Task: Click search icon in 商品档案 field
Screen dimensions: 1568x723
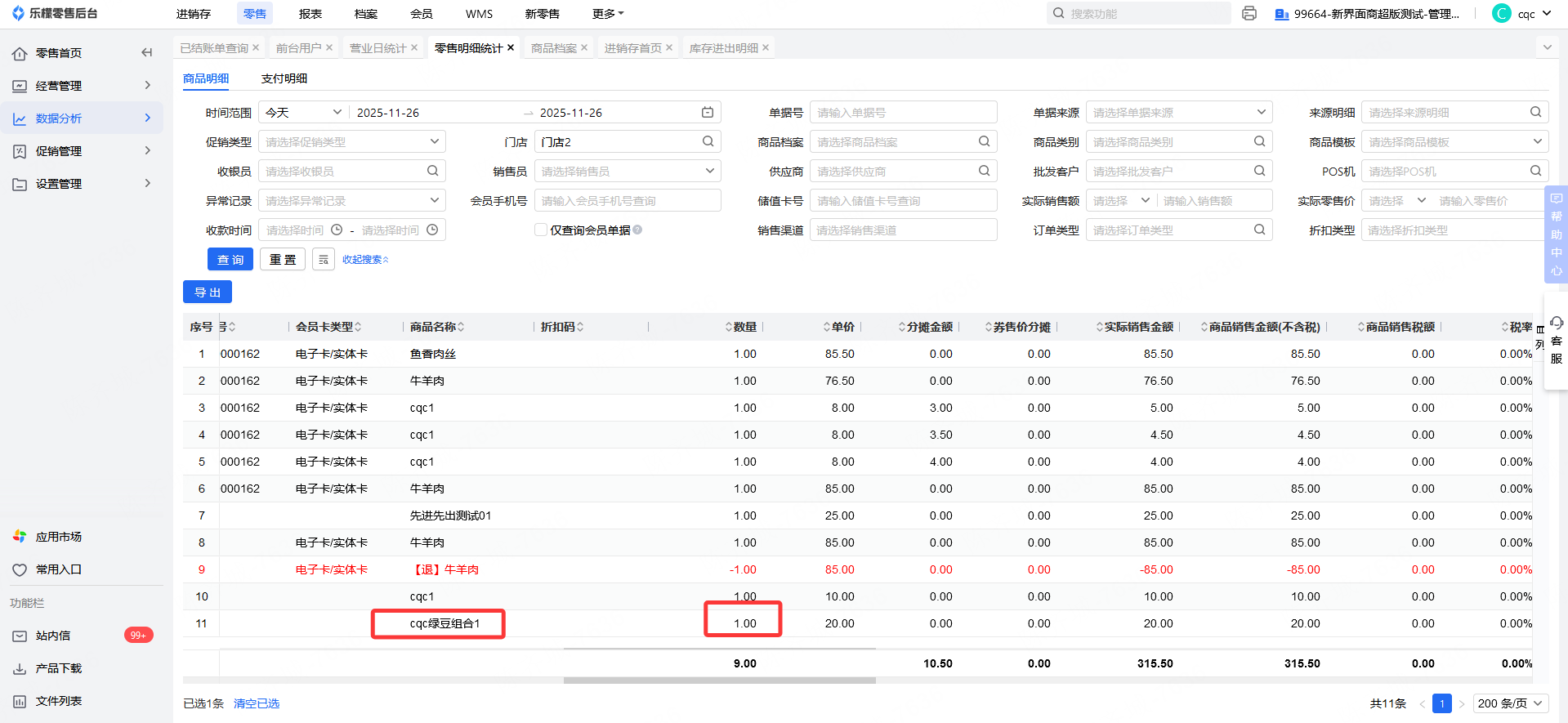Action: click(x=985, y=141)
